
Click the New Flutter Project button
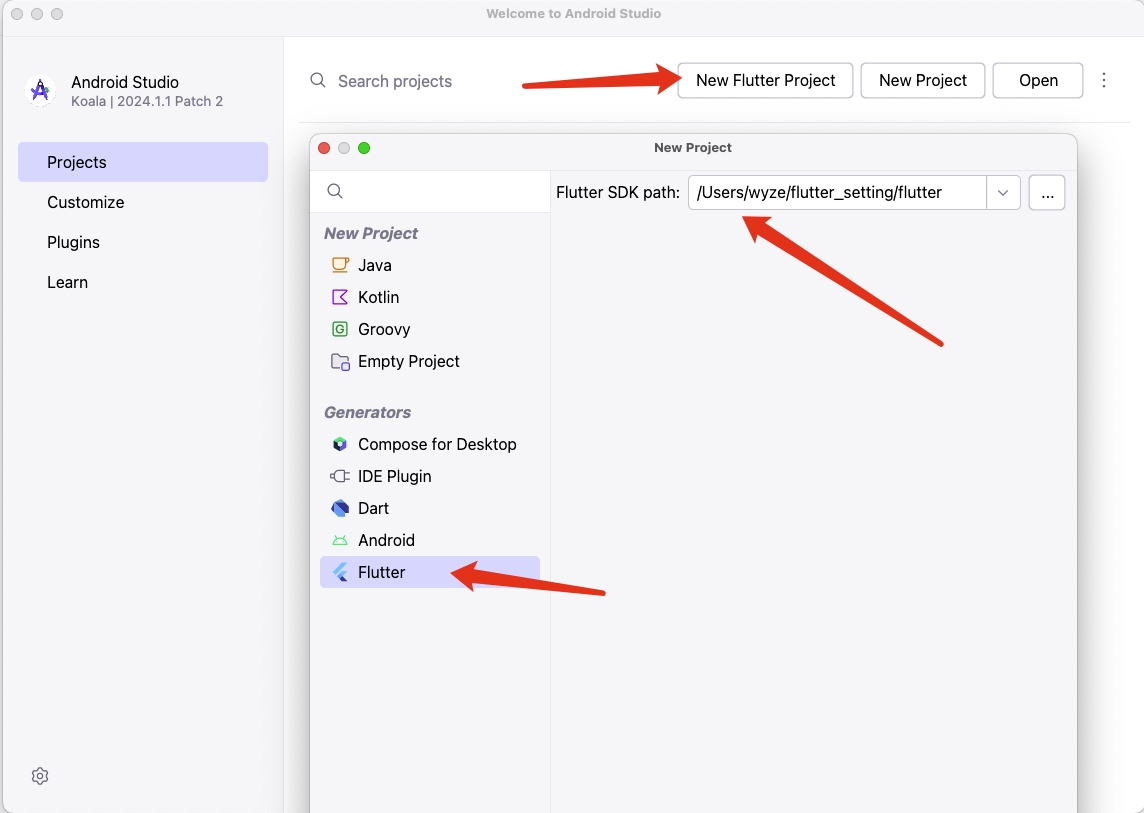click(x=765, y=80)
